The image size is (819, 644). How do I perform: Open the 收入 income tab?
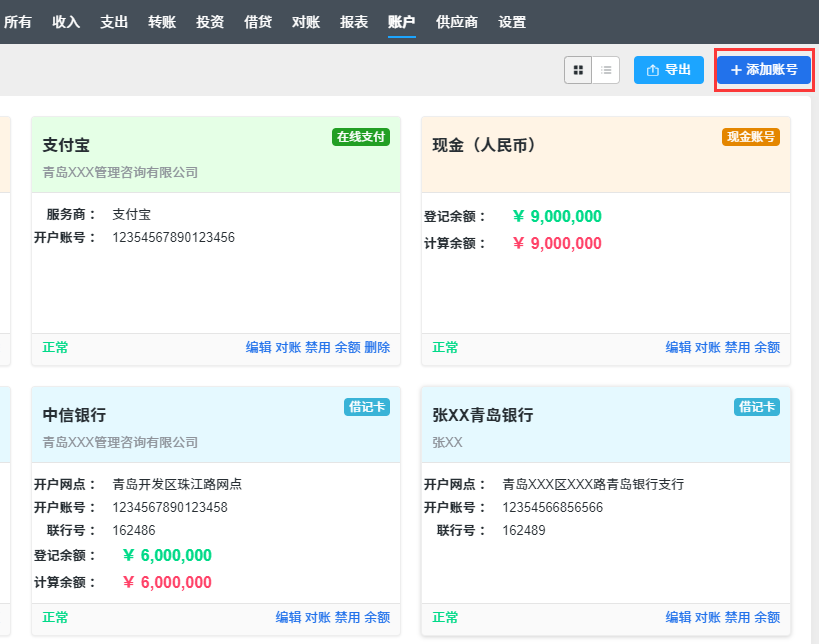pyautogui.click(x=66, y=22)
